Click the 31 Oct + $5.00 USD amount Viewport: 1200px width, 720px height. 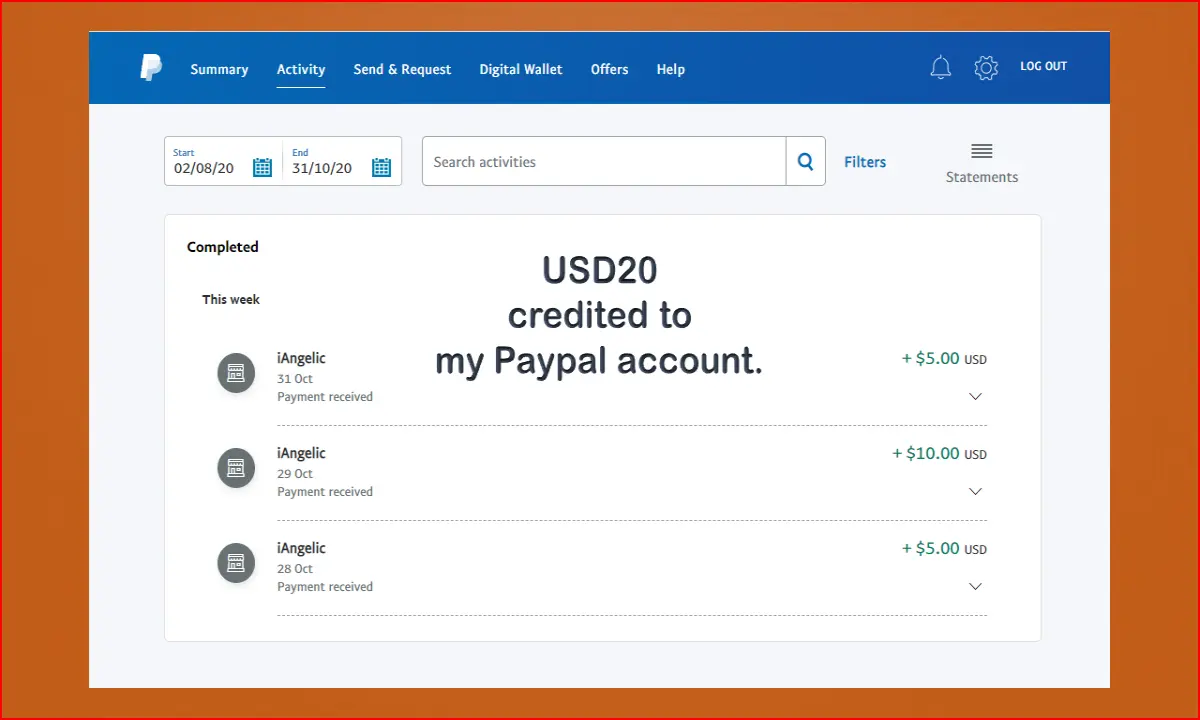(x=944, y=359)
